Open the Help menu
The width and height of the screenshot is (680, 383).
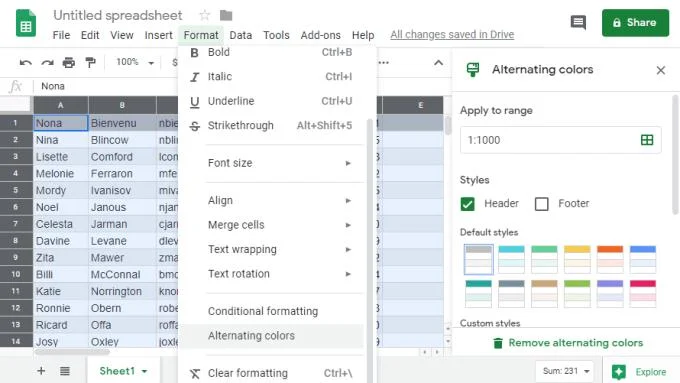[363, 35]
